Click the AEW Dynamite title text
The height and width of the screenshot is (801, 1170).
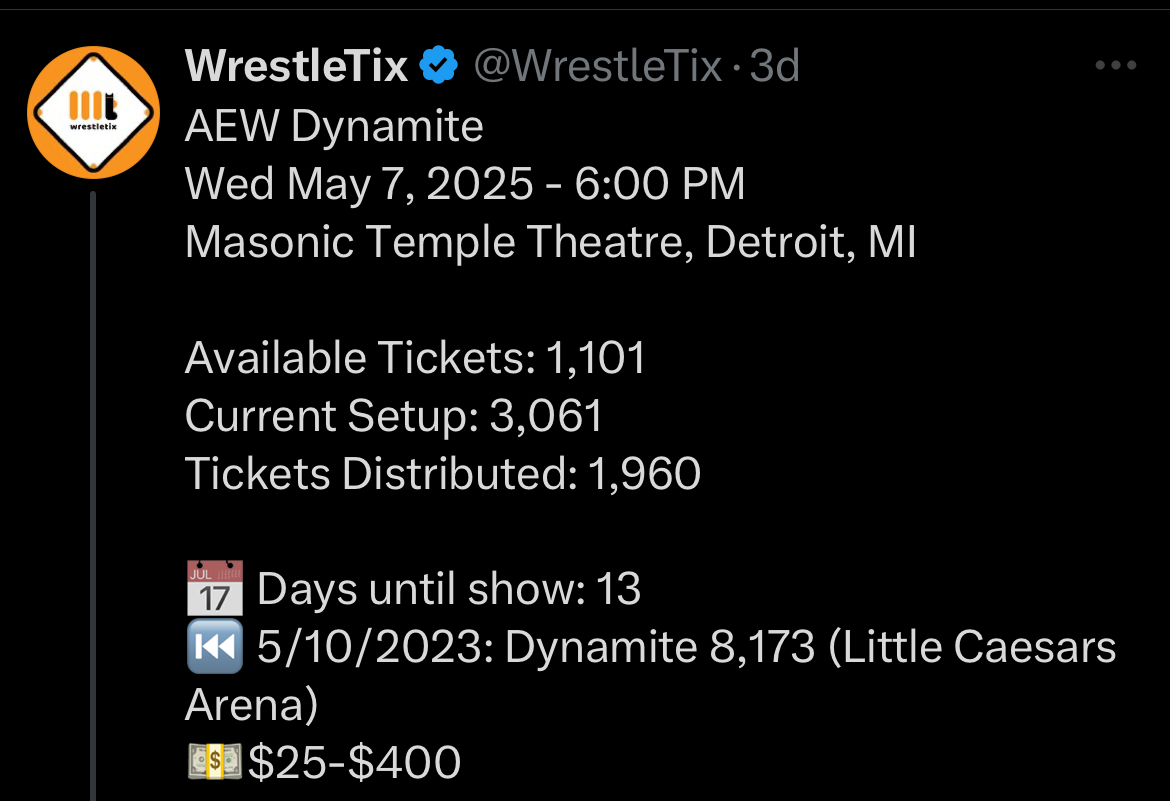(x=334, y=127)
